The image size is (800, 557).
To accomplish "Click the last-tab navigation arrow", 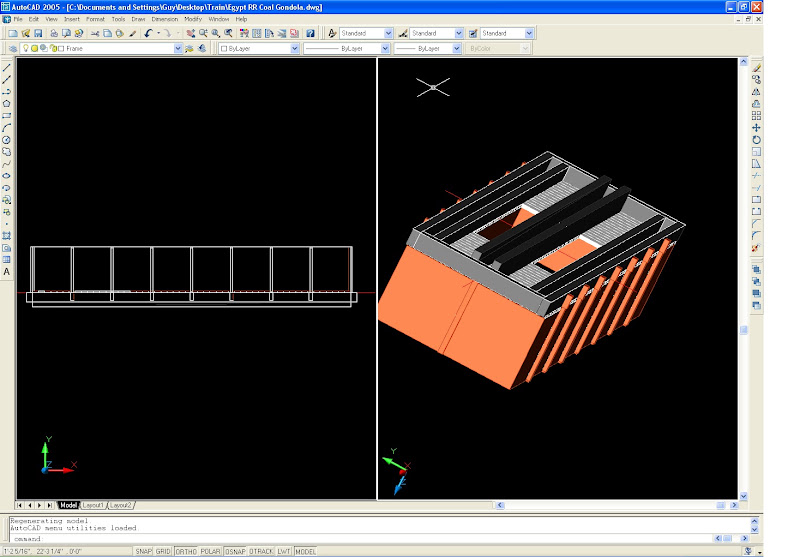I will tap(49, 505).
